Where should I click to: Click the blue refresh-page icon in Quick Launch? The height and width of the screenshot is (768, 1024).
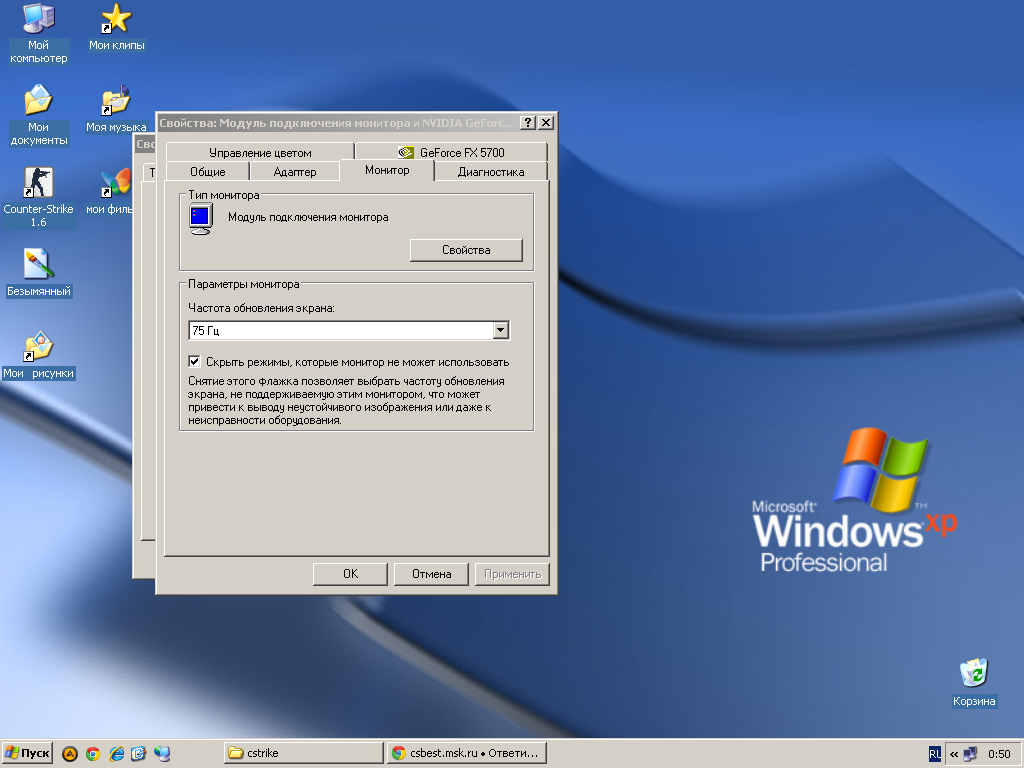pyautogui.click(x=138, y=754)
